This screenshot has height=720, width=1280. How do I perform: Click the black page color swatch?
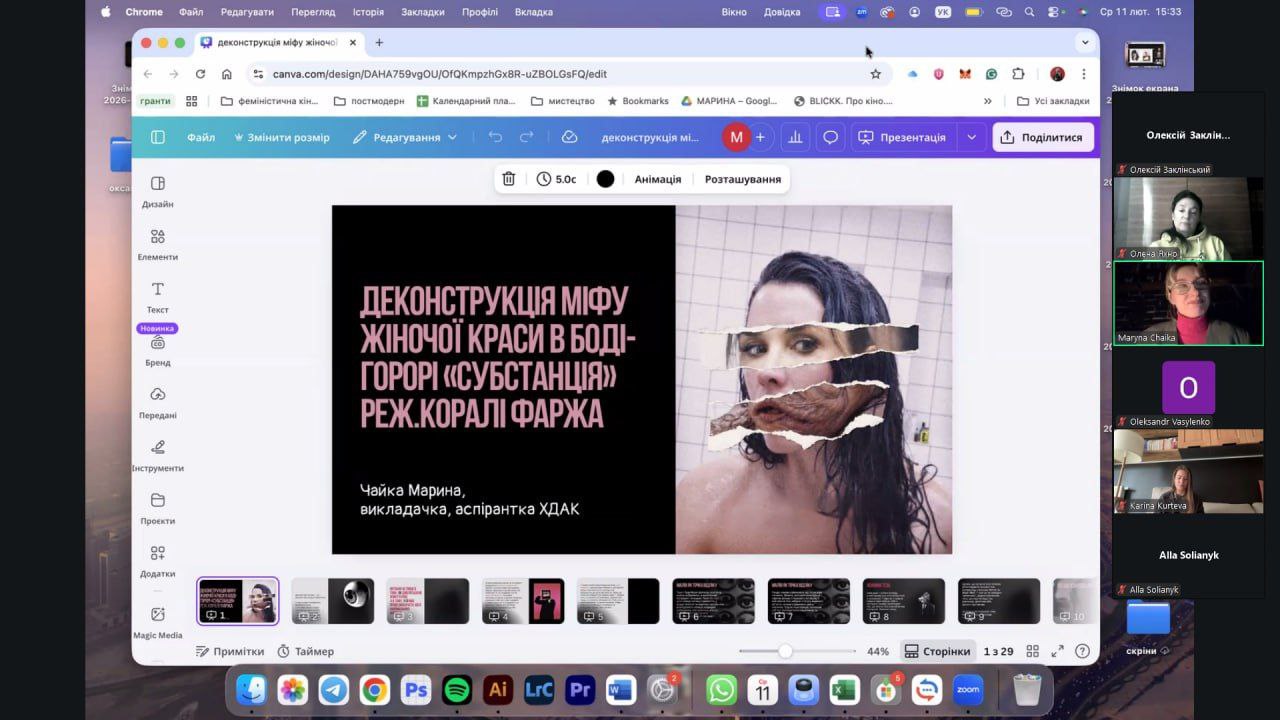[605, 179]
